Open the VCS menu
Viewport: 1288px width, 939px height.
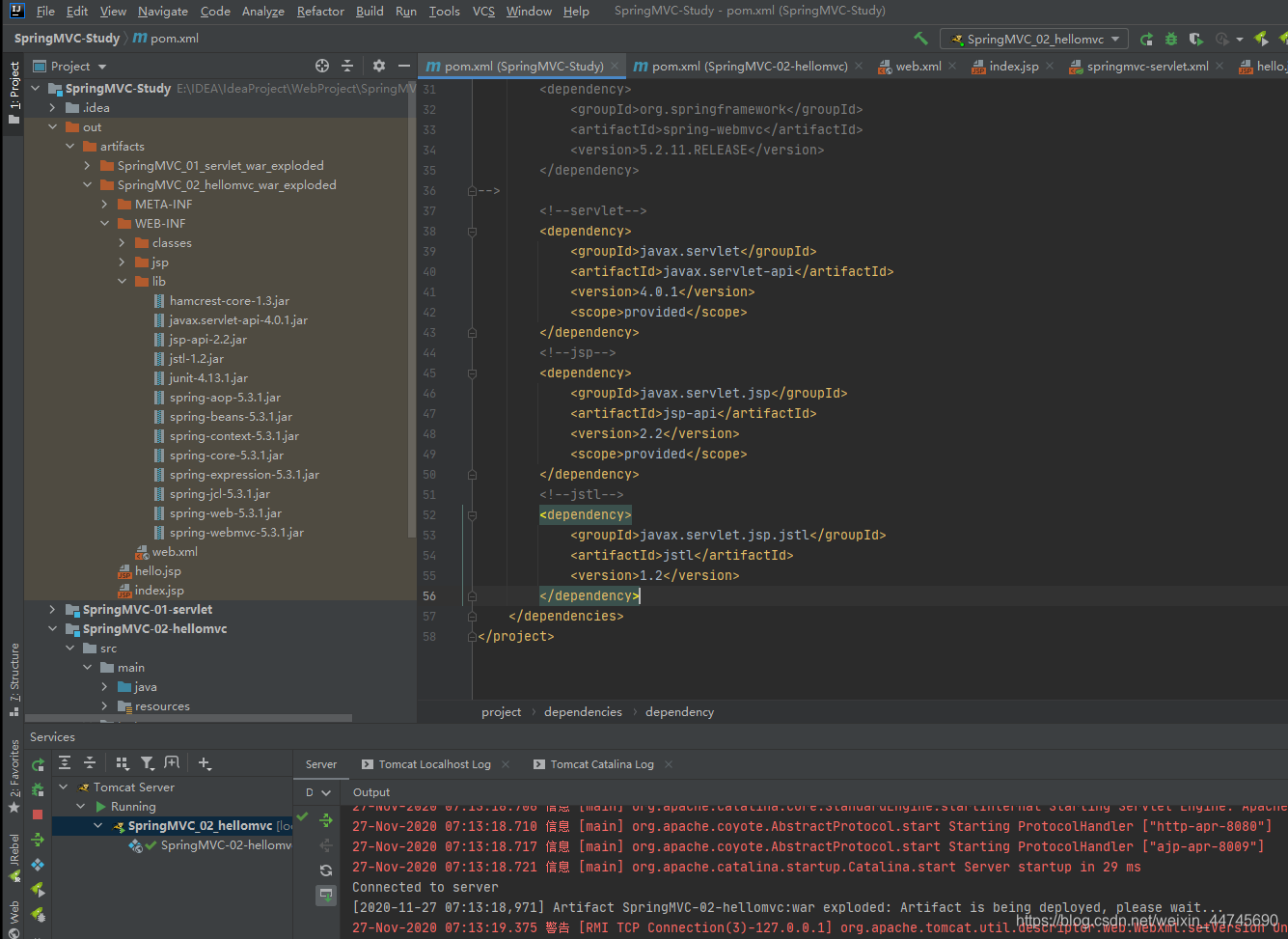coord(483,11)
